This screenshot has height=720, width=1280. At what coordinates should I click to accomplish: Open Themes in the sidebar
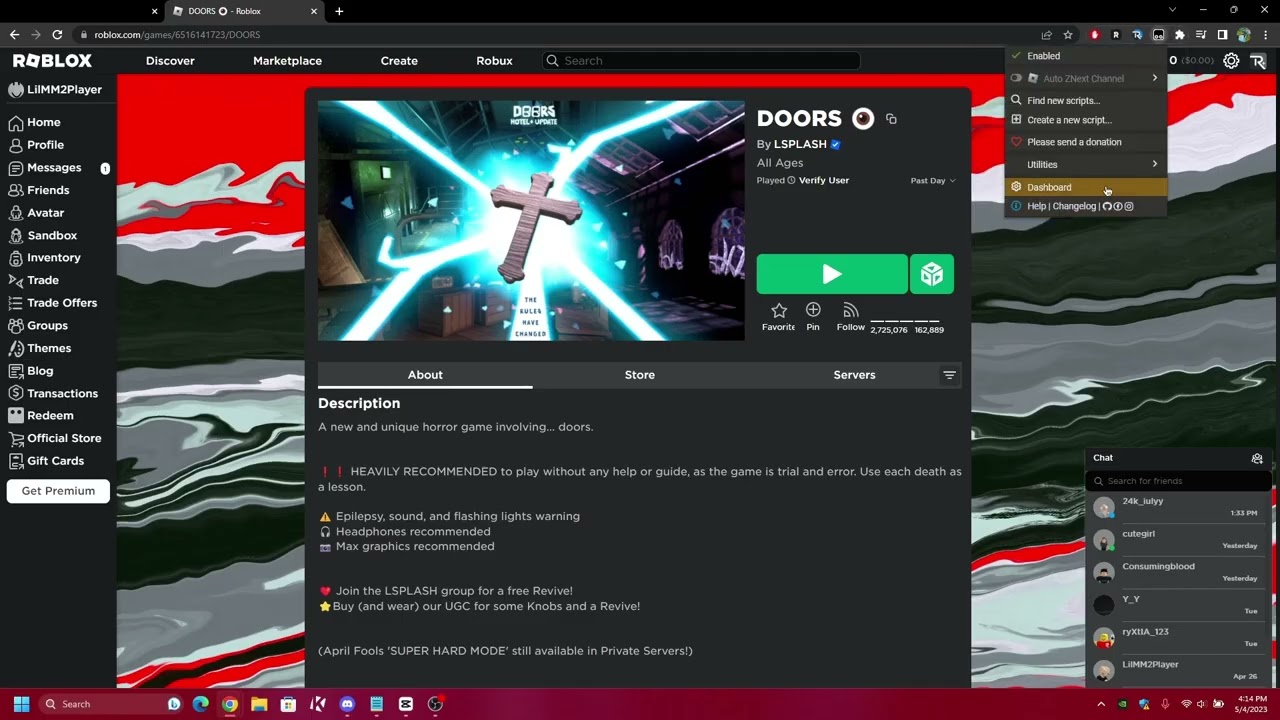[39, 348]
